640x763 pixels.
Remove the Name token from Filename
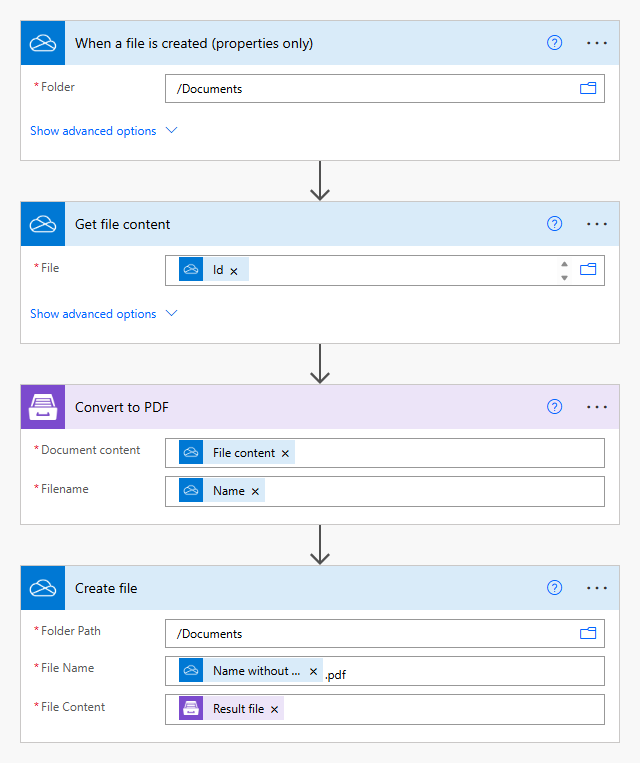tap(255, 491)
